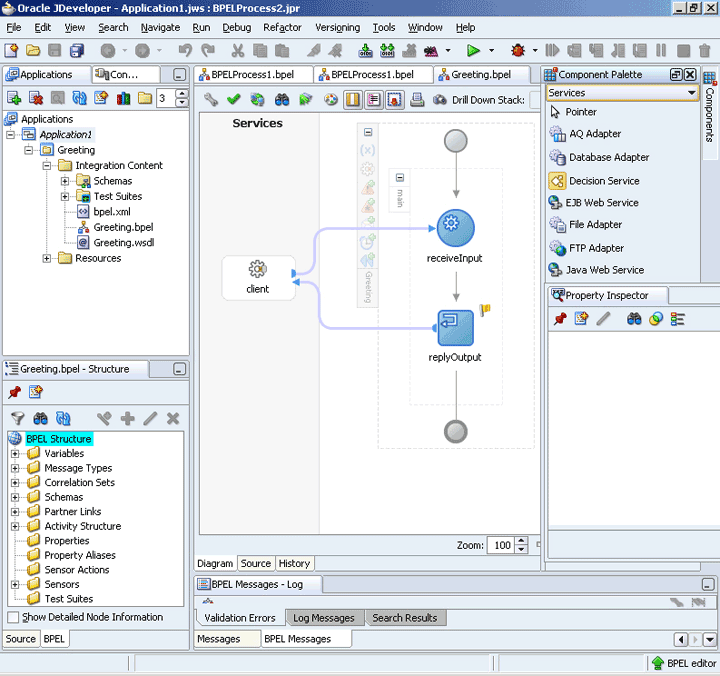Click the pin icon in Property Inspector
The image size is (720, 676).
pyautogui.click(x=560, y=319)
